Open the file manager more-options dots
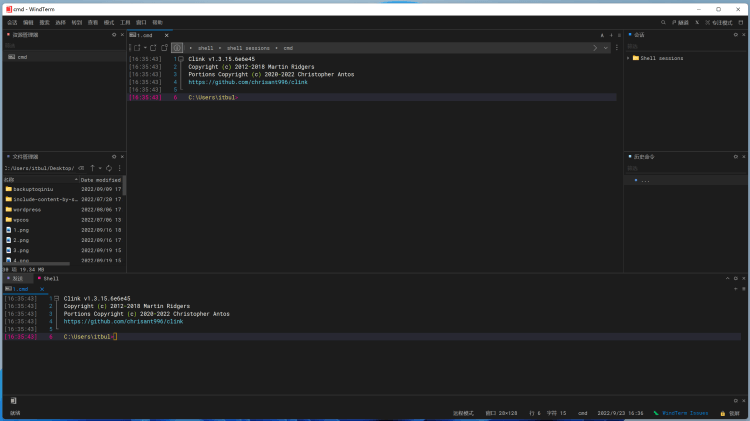The image size is (750, 421). [120, 168]
